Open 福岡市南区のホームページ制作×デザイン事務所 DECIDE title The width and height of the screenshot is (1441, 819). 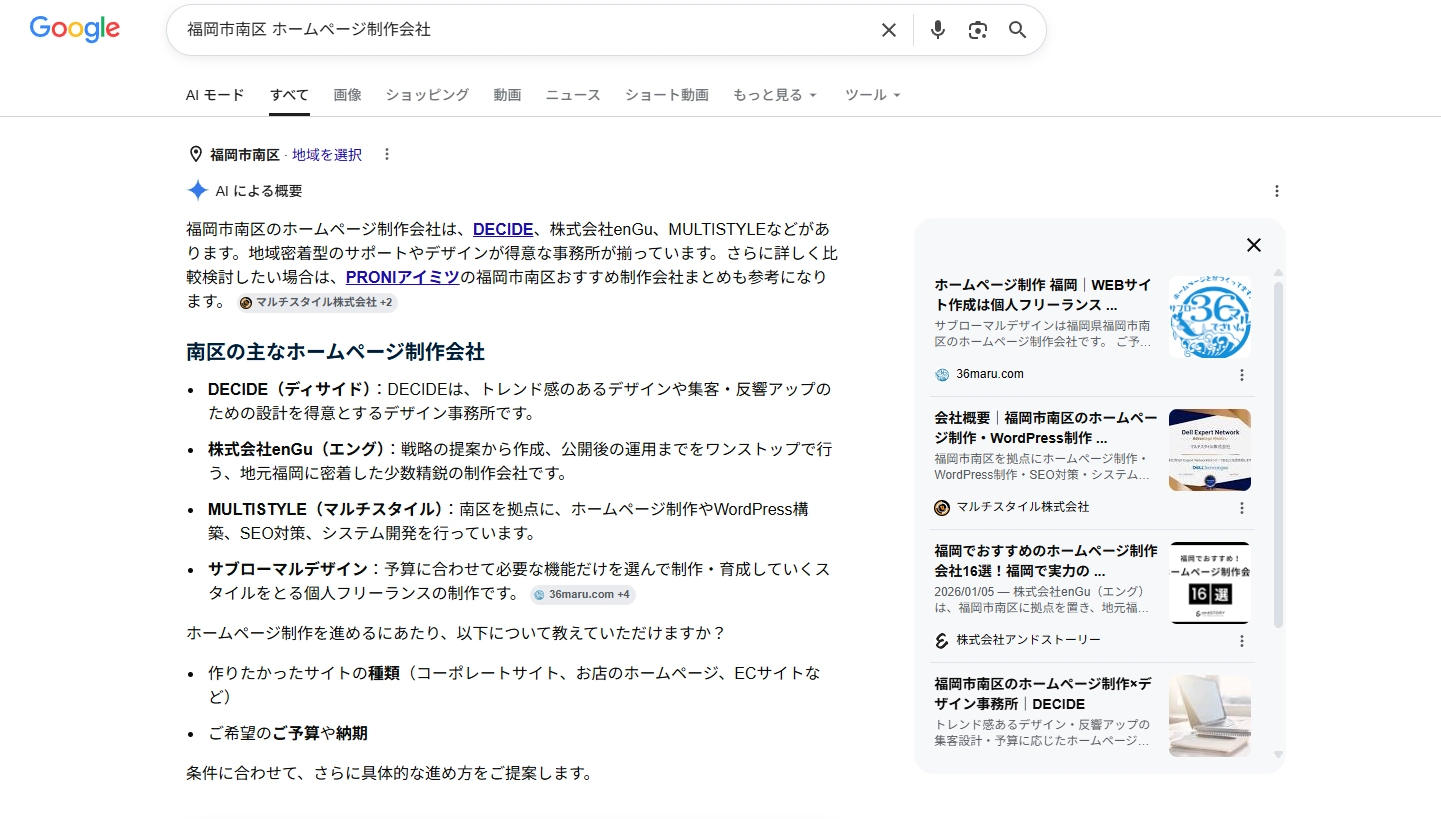pos(1043,694)
